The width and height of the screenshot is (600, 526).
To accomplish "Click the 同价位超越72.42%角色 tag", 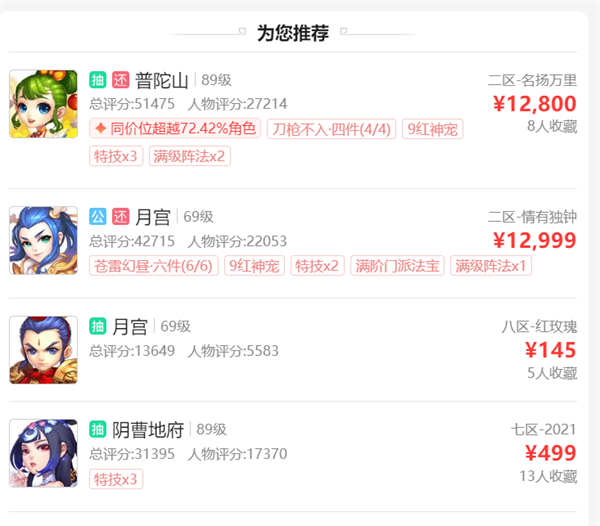I will coord(175,129).
